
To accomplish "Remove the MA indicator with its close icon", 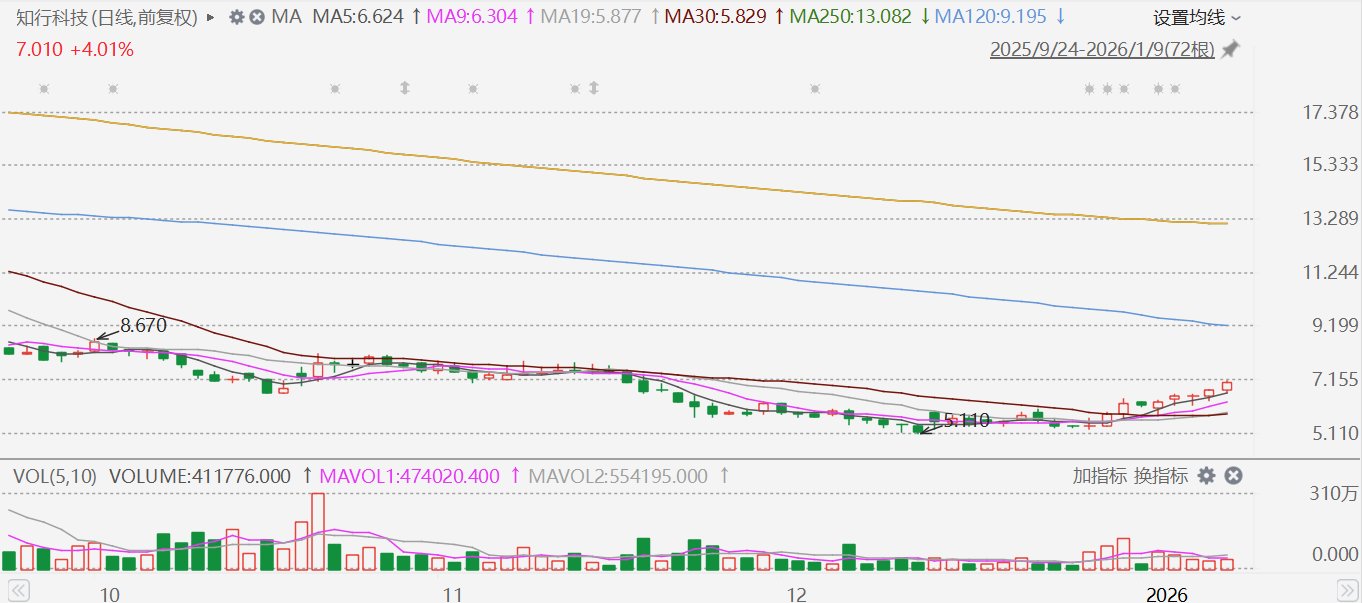I will (x=257, y=17).
